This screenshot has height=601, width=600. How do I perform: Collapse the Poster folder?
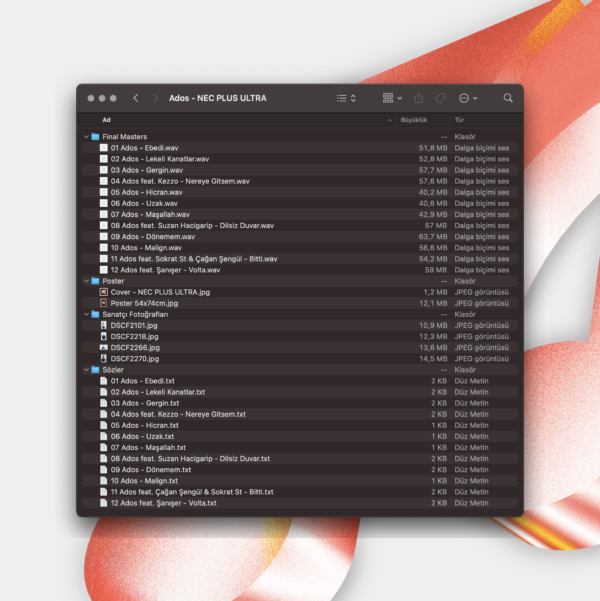click(x=86, y=281)
